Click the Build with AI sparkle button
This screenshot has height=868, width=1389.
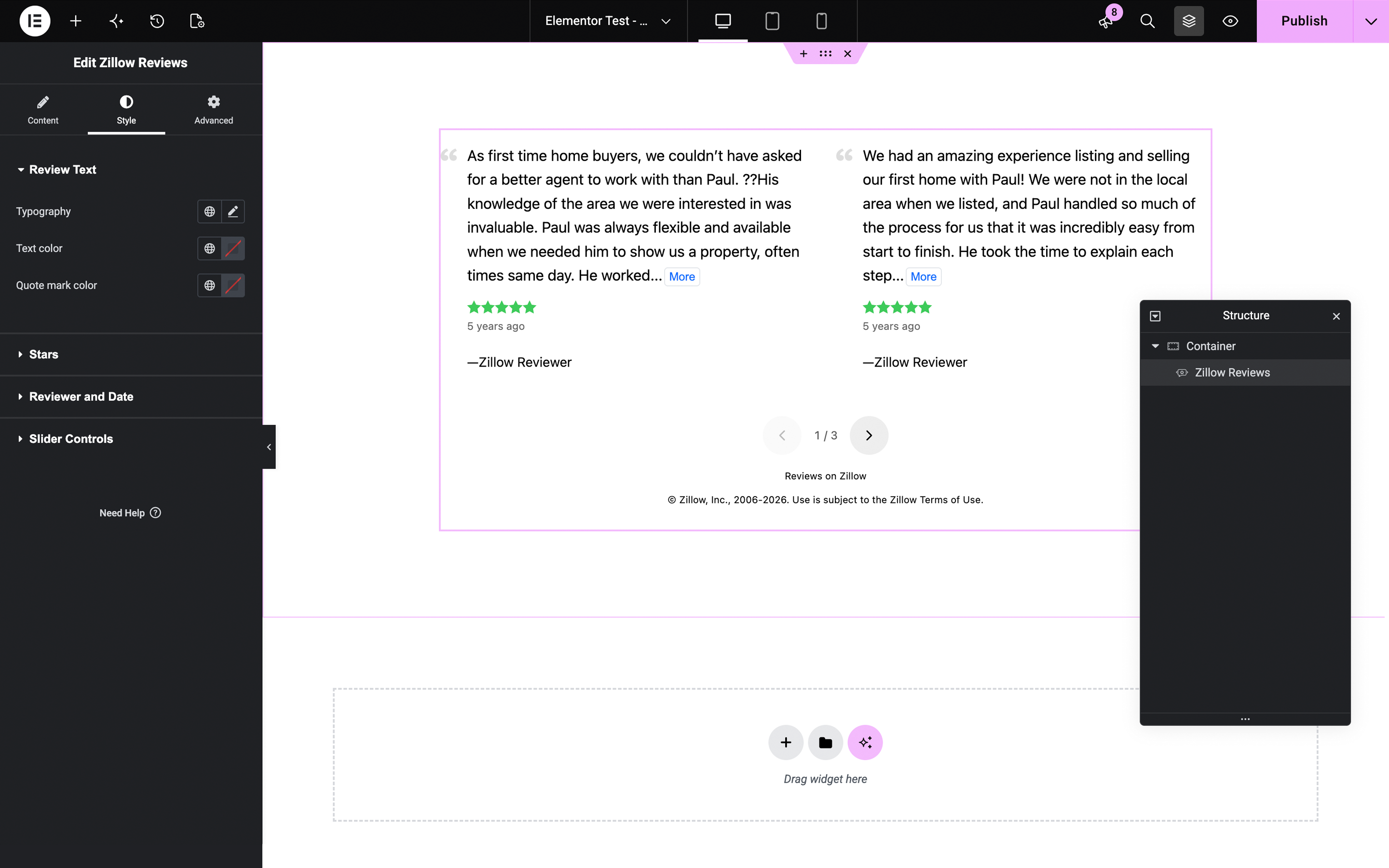pos(865,742)
